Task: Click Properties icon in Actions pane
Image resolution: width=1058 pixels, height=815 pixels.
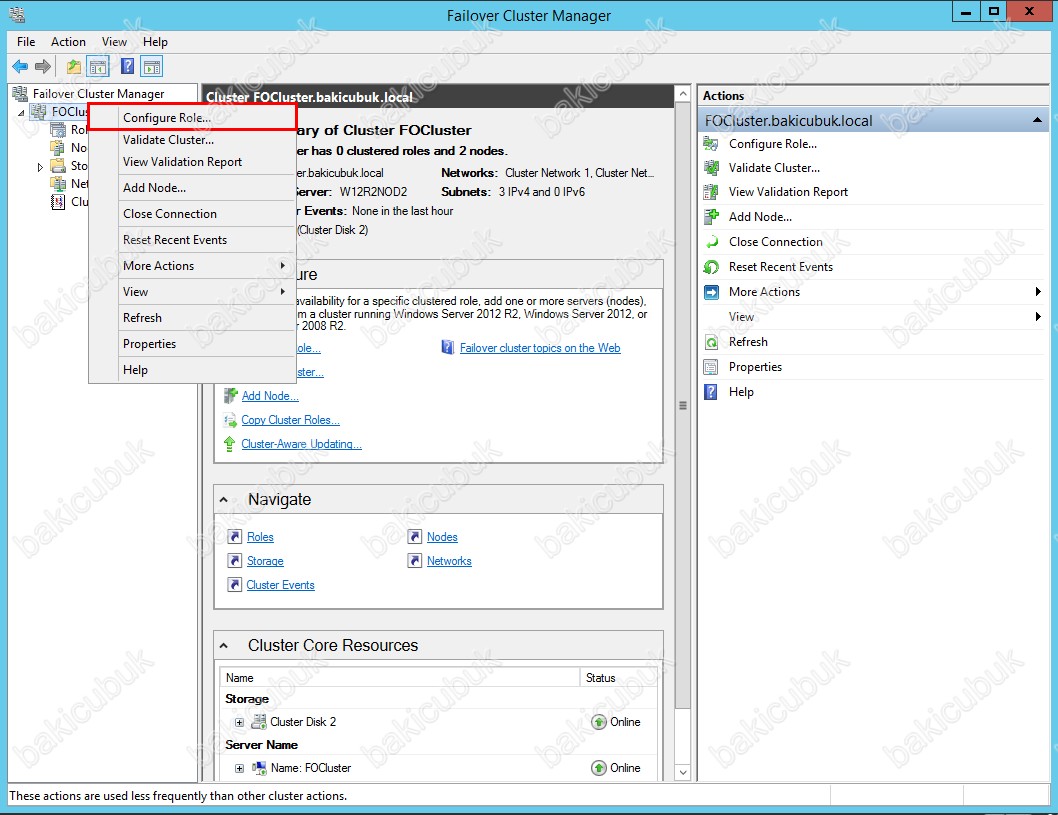Action: coord(711,367)
